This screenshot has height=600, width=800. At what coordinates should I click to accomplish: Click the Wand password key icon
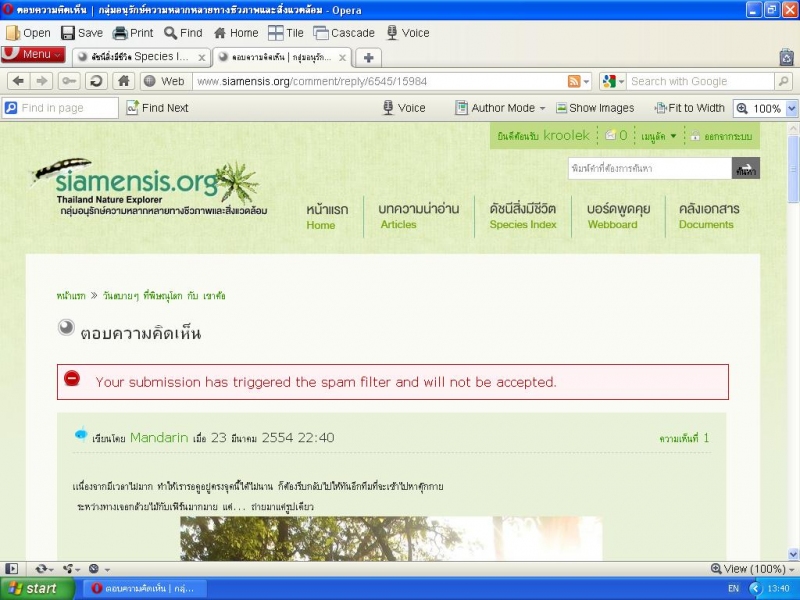[69, 81]
